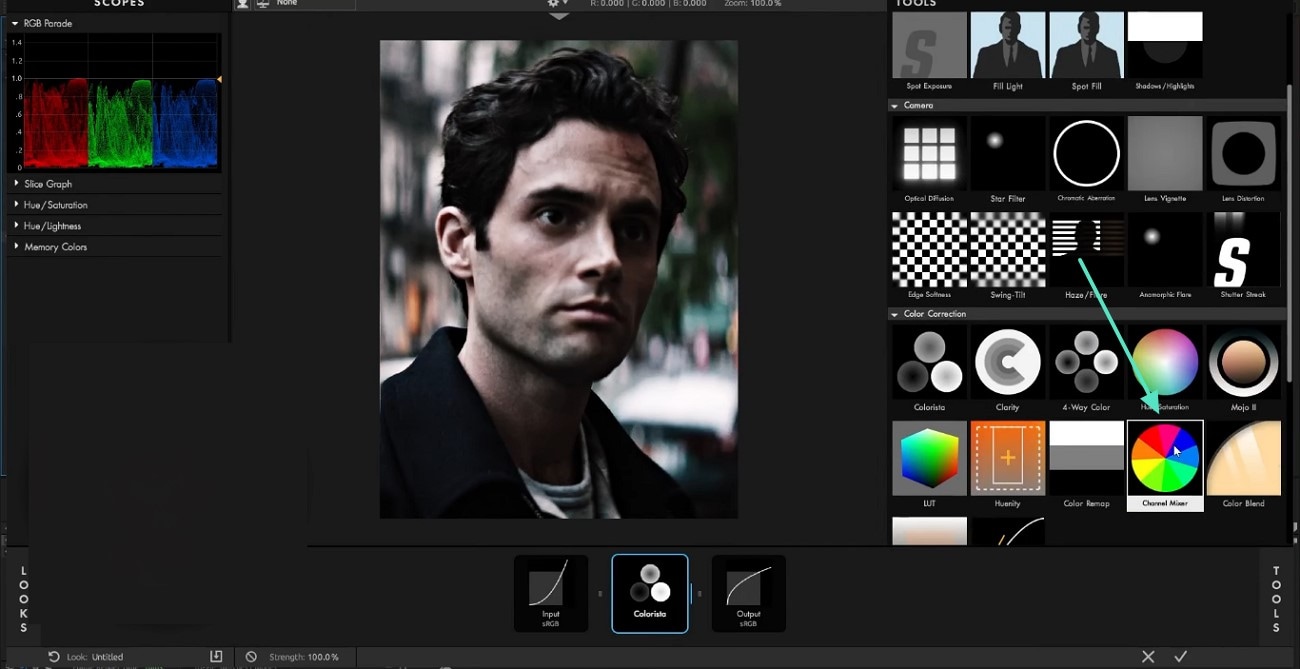The image size is (1300, 669).
Task: Confirm the look with the checkmark button
Action: 1181,657
